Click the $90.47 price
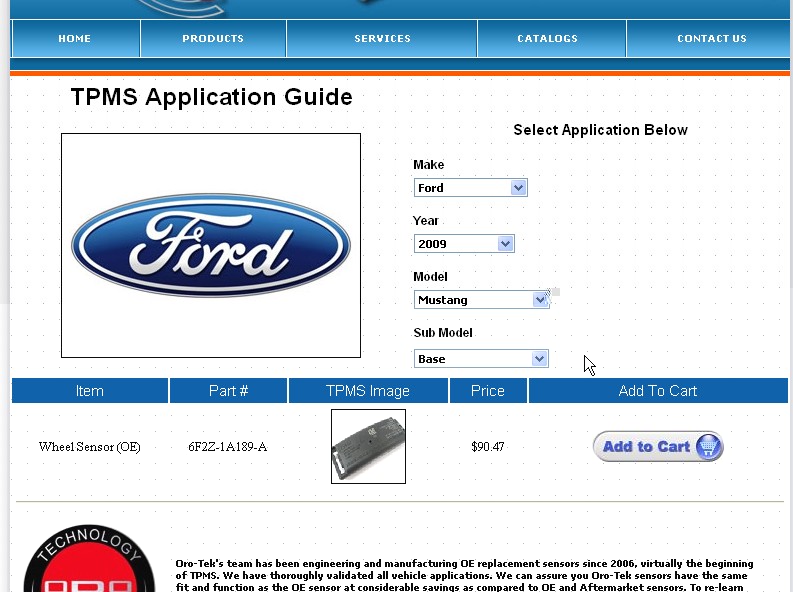This screenshot has width=793, height=592. pyautogui.click(x=488, y=447)
